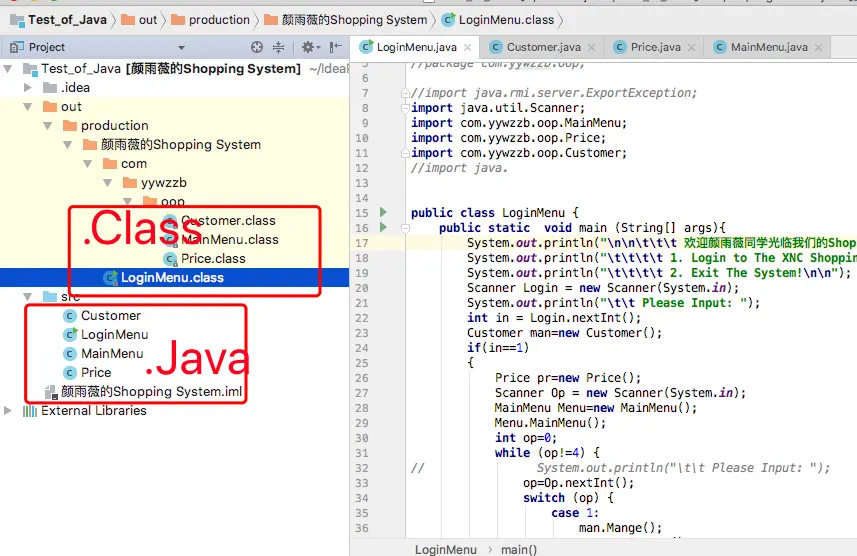The height and width of the screenshot is (556, 857).
Task: Collapse the Shopping System folder under production
Action: 68,145
